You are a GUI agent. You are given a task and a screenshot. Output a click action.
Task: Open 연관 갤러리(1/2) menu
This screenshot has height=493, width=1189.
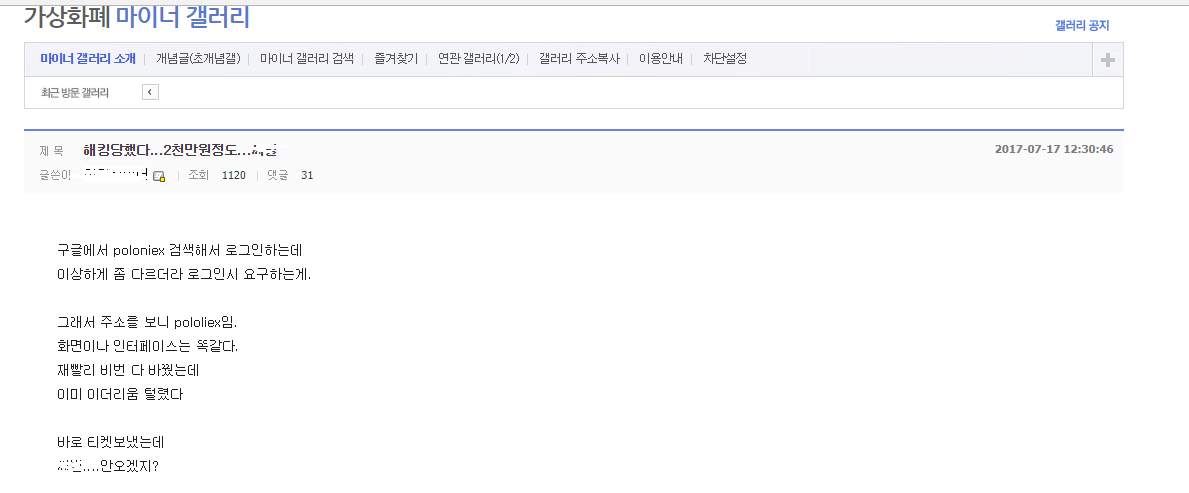coord(478,59)
